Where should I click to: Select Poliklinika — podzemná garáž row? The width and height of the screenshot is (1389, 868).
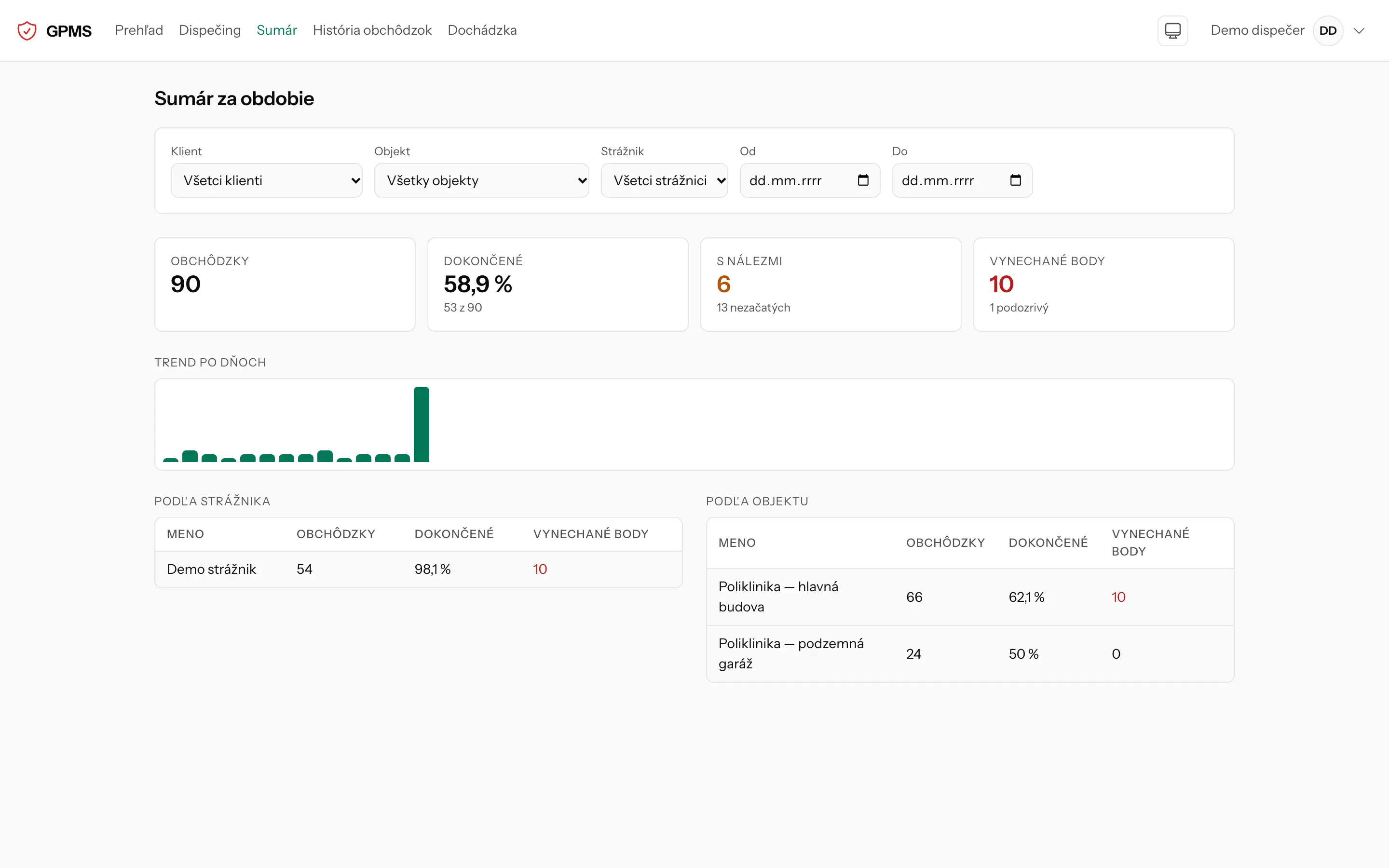pyautogui.click(x=970, y=654)
